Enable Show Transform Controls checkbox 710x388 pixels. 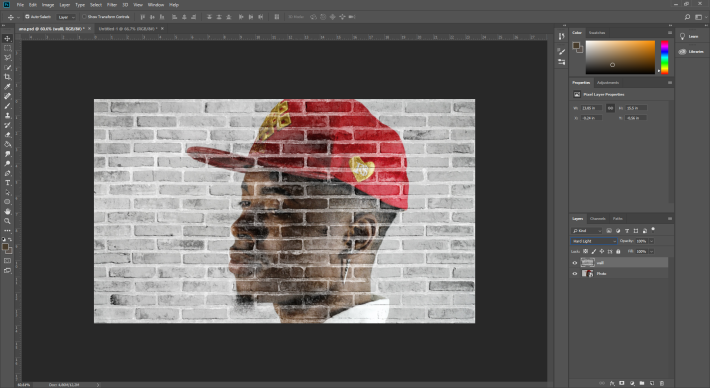pyautogui.click(x=84, y=17)
